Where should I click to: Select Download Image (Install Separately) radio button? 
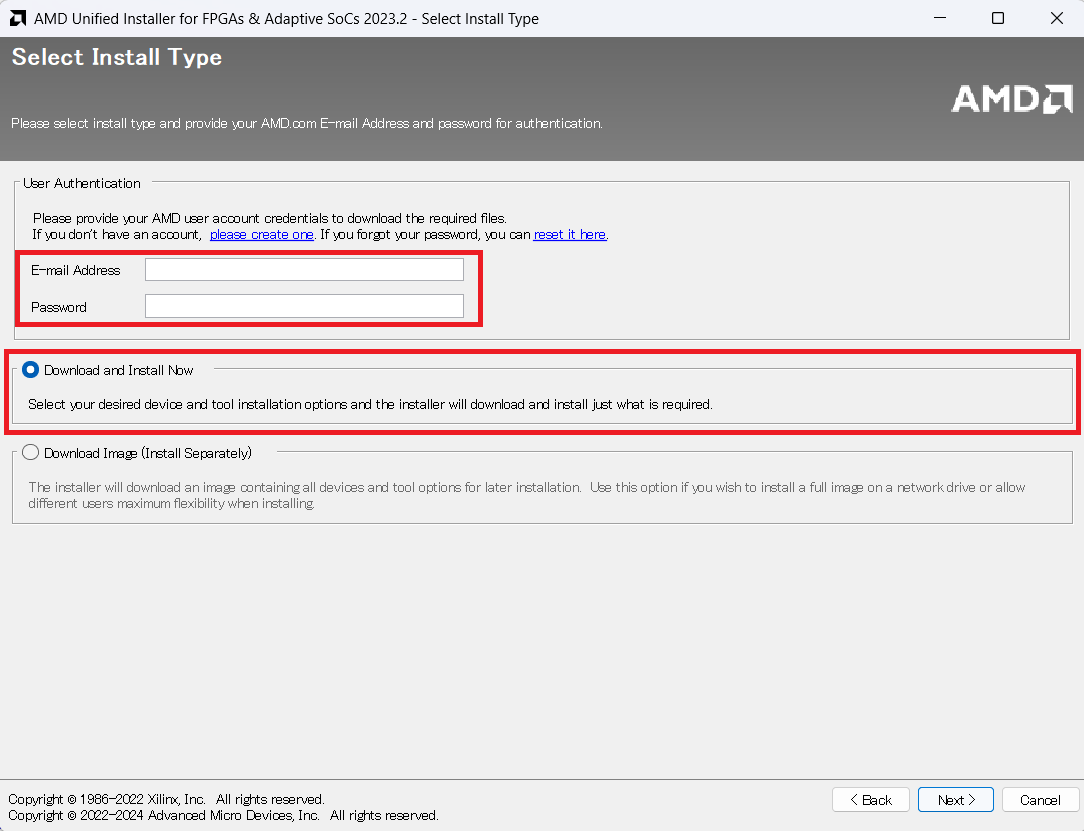(30, 453)
